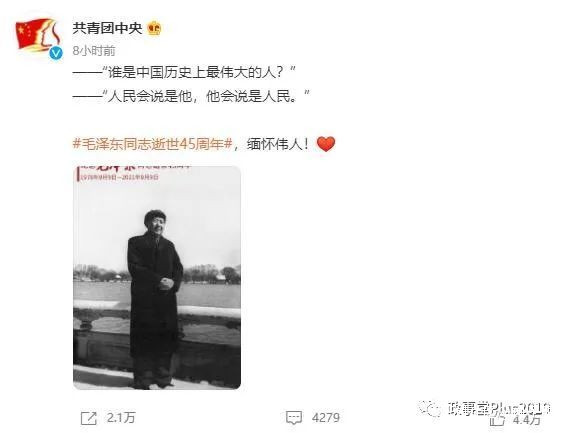Screen dimensions: 568x433
Task: Open the 共青团中央 account name link
Action: pos(107,28)
